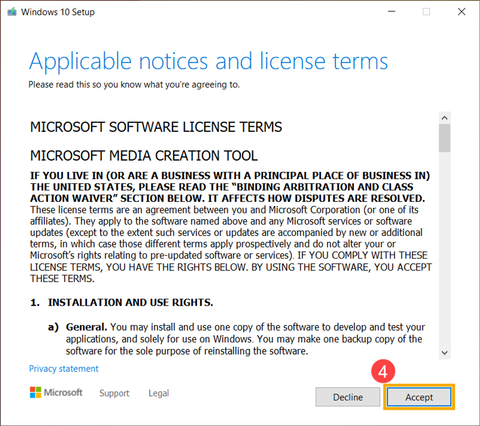The height and width of the screenshot is (426, 480).
Task: Click the 'MICROSOFT SOFTWARE LICENSE TERMS' heading
Action: pyautogui.click(x=156, y=127)
